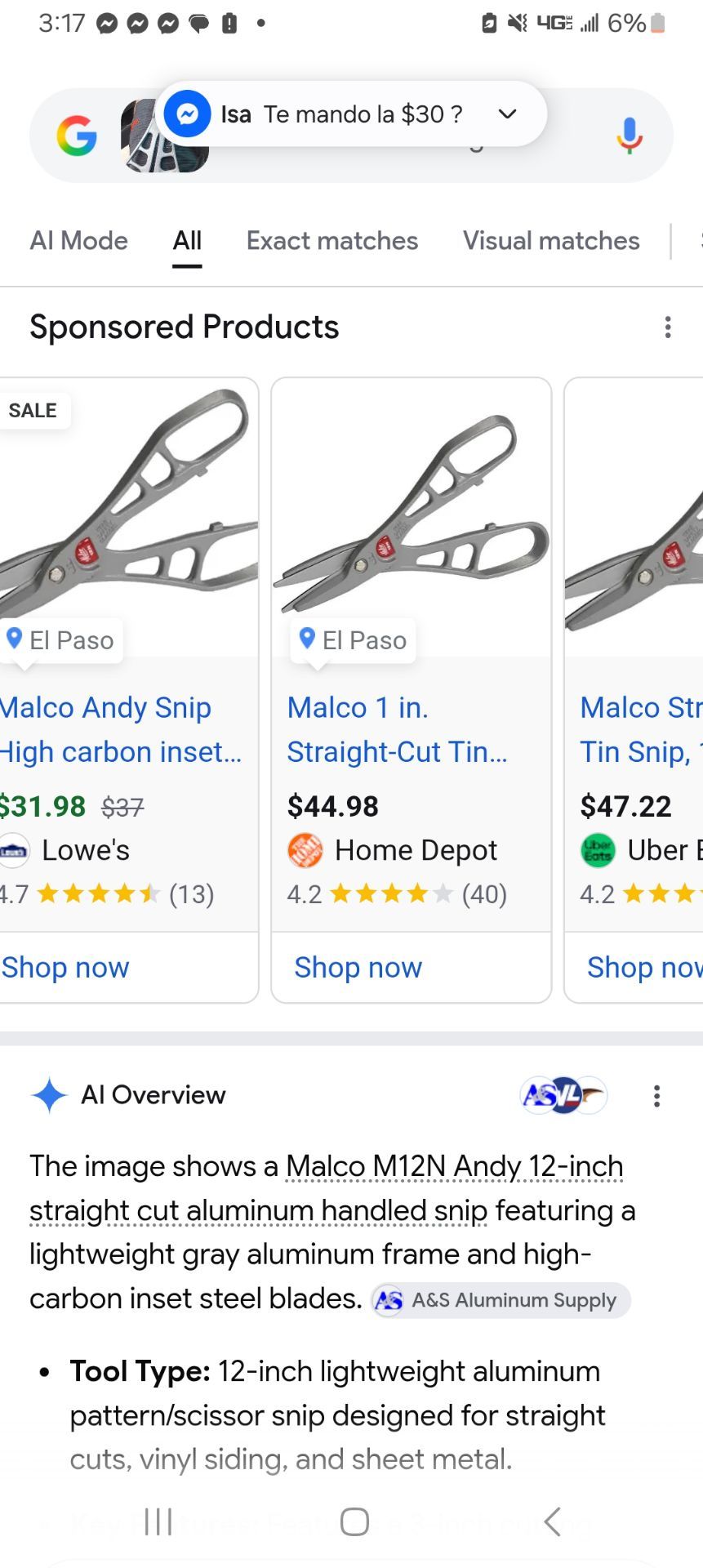Open the AI Overview three-dot menu
Screen dimensions: 703x1568
pos(656,1096)
